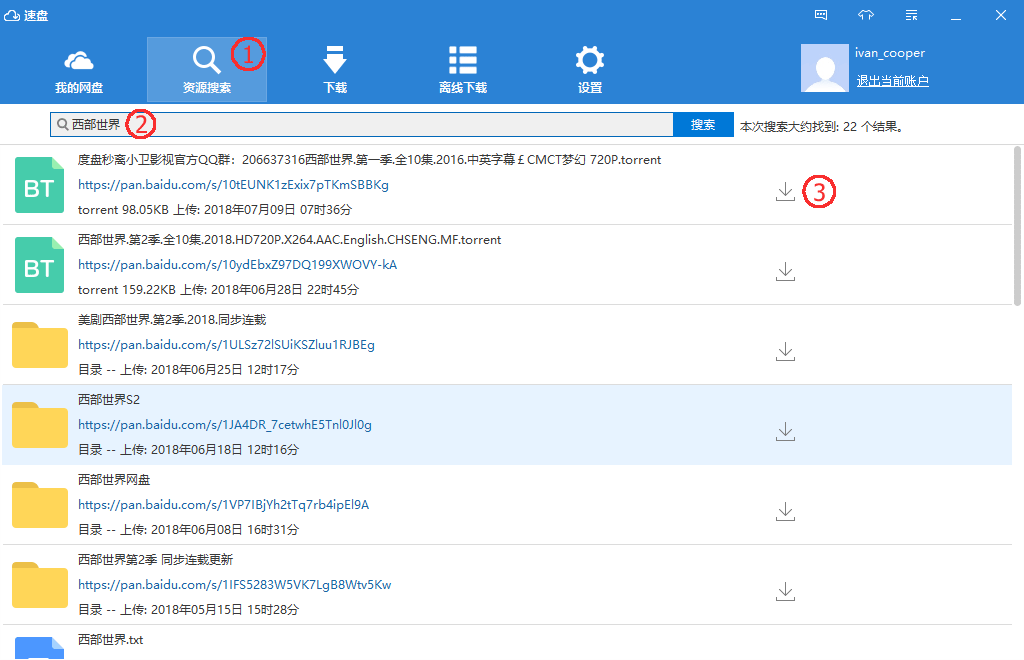Open the 离线下载 offline download tab
The width and height of the screenshot is (1024, 660).
tap(462, 70)
